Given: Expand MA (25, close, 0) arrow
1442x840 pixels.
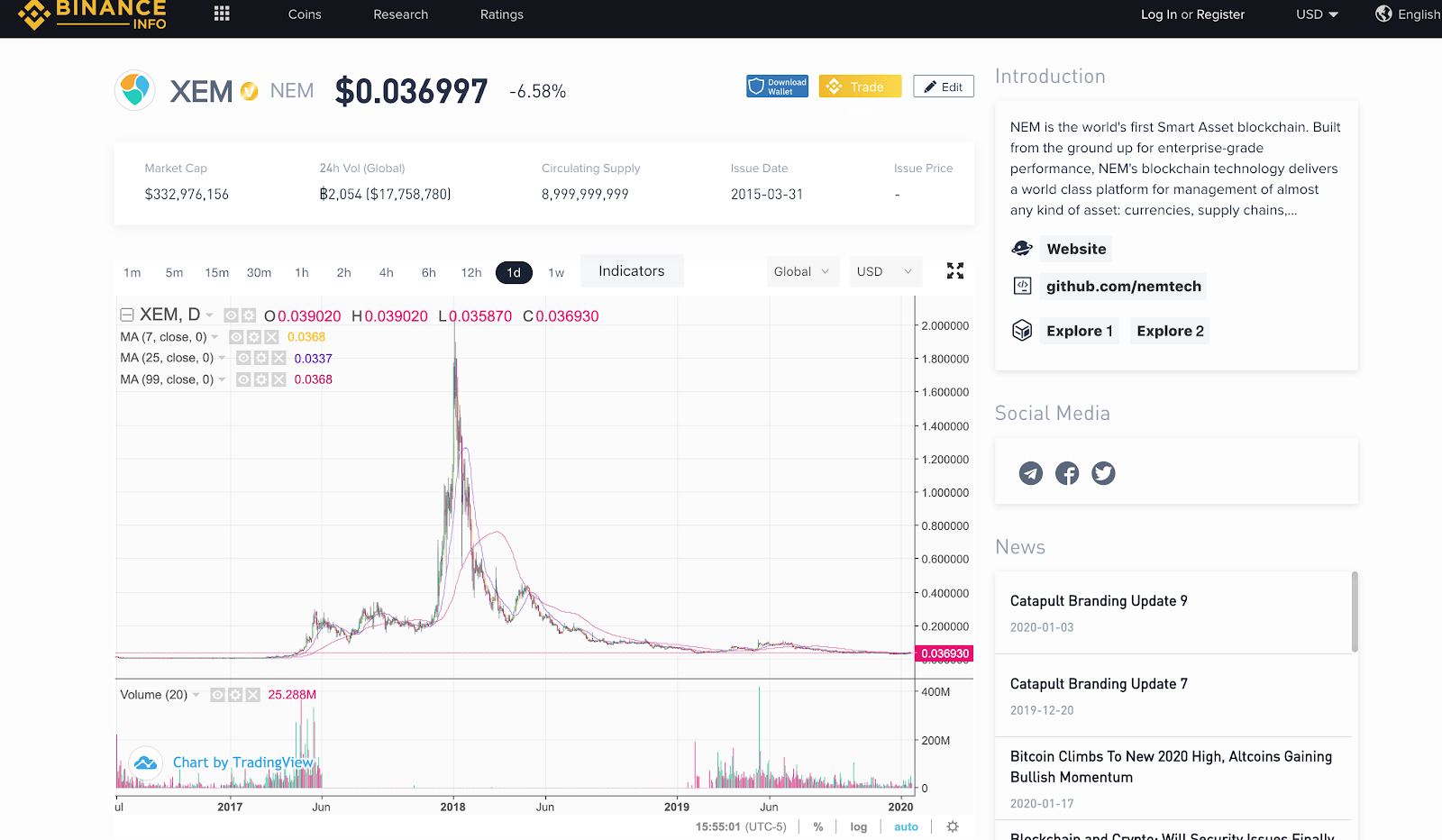Looking at the screenshot, I should (222, 358).
